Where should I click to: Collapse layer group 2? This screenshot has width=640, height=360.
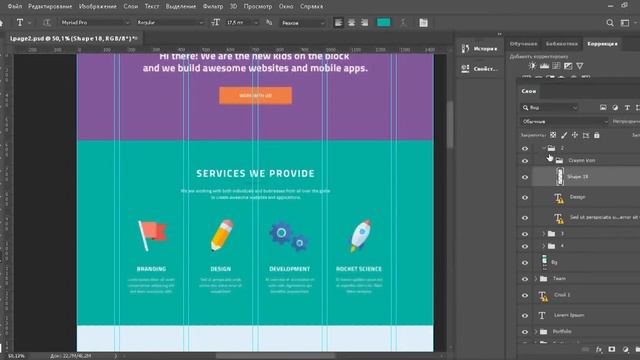pos(544,148)
